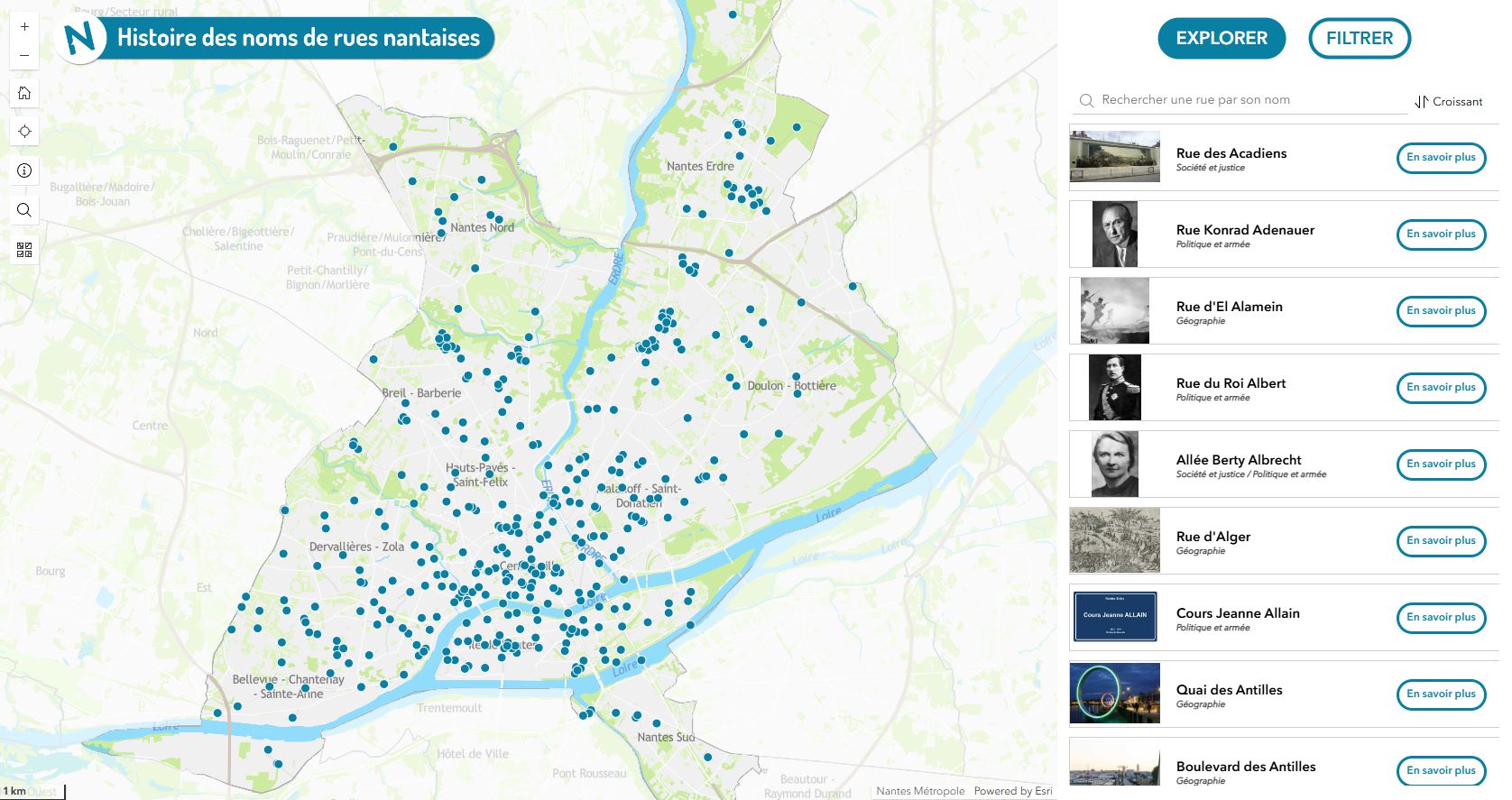Open En savoir plus for Rue d'Alger
Viewport: 1512px width, 800px height.
[x=1441, y=540]
